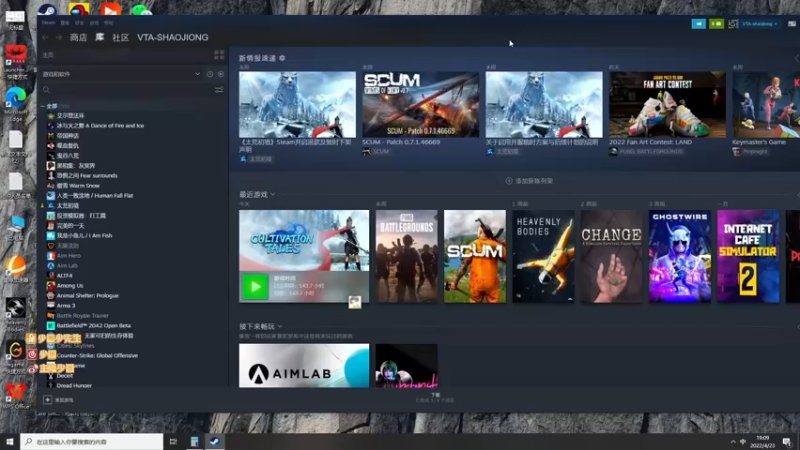
Task: Open the Ghostwire game tile
Action: pyautogui.click(x=680, y=256)
